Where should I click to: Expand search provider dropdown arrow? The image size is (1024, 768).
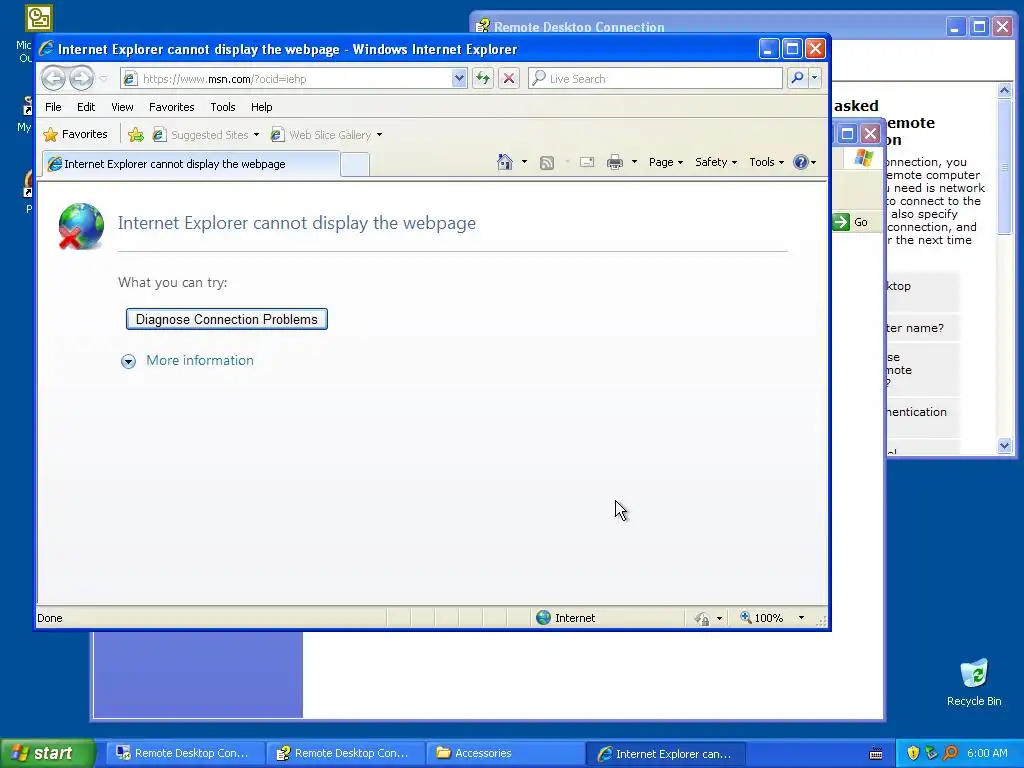(x=814, y=78)
